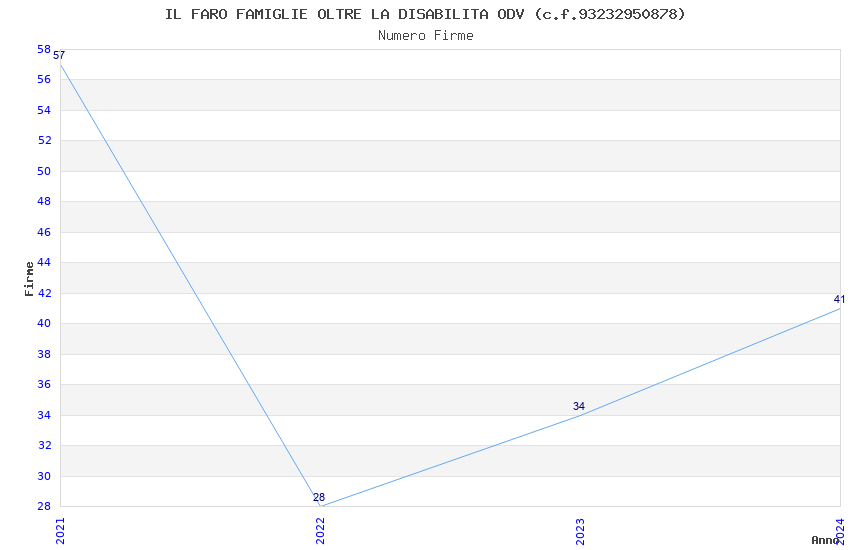The image size is (850, 550).
Task: Click the 50 y-axis tick label
Action: 44,171
